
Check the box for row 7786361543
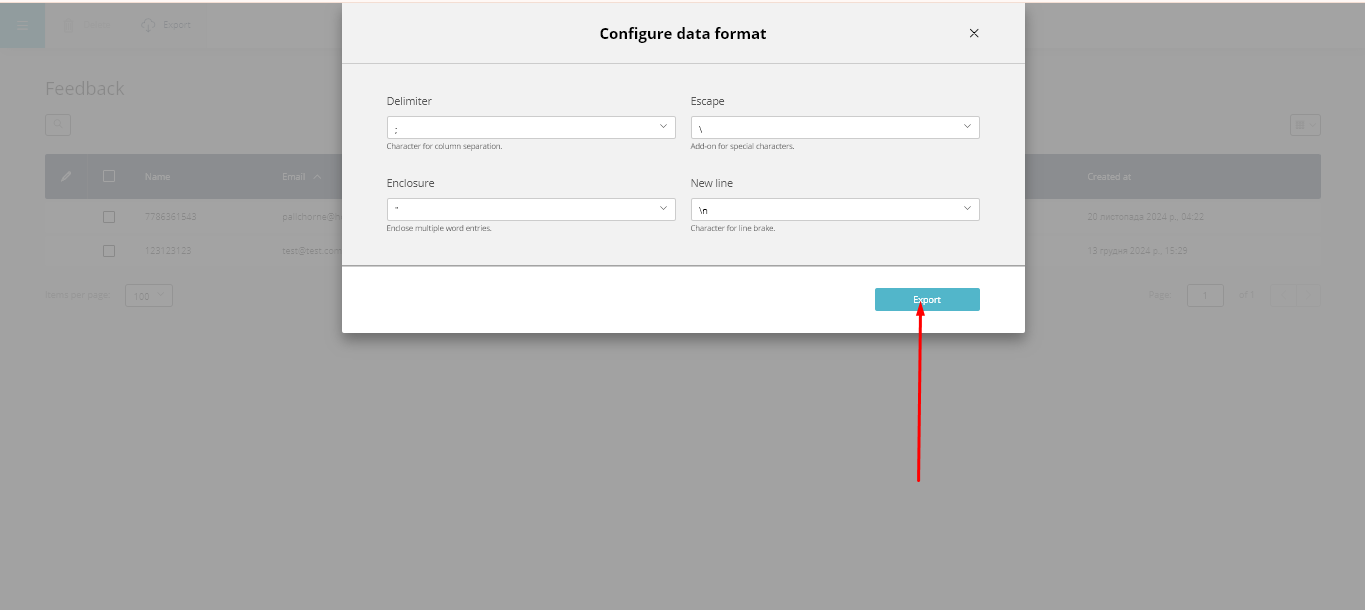point(109,216)
